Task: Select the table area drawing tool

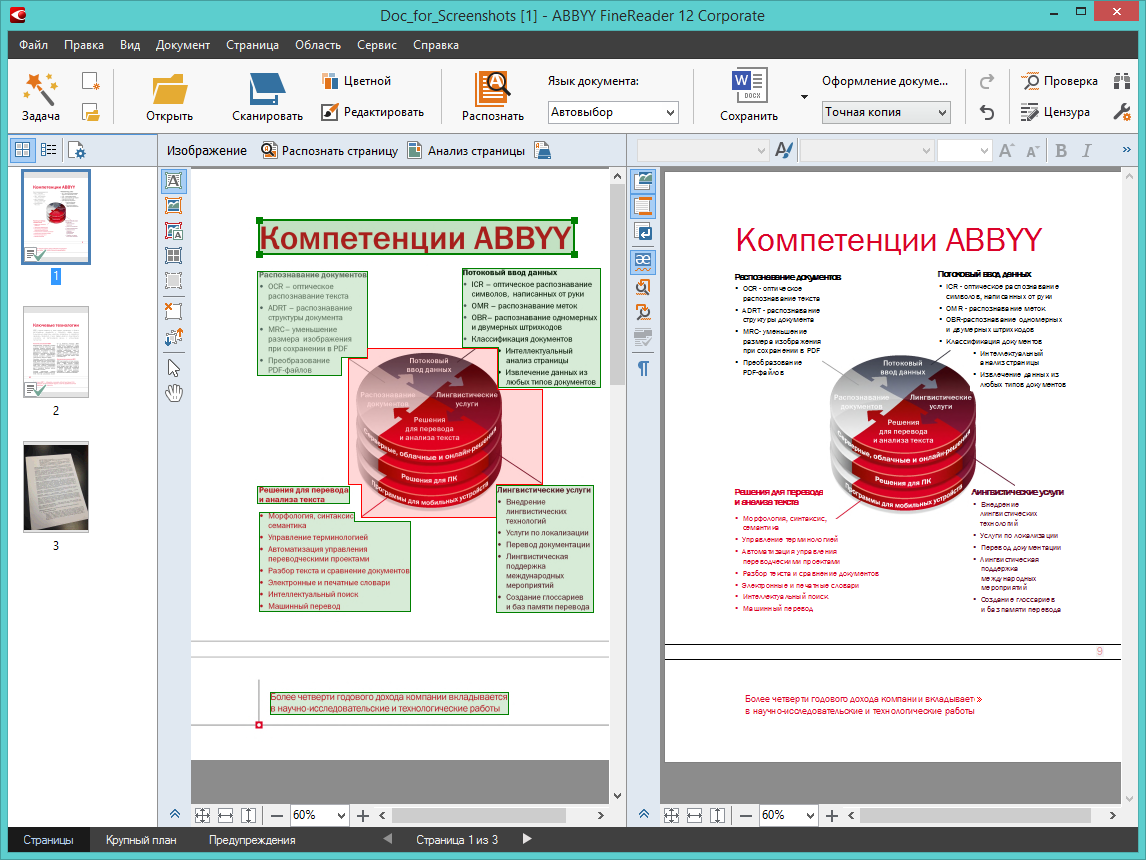Action: pyautogui.click(x=173, y=256)
